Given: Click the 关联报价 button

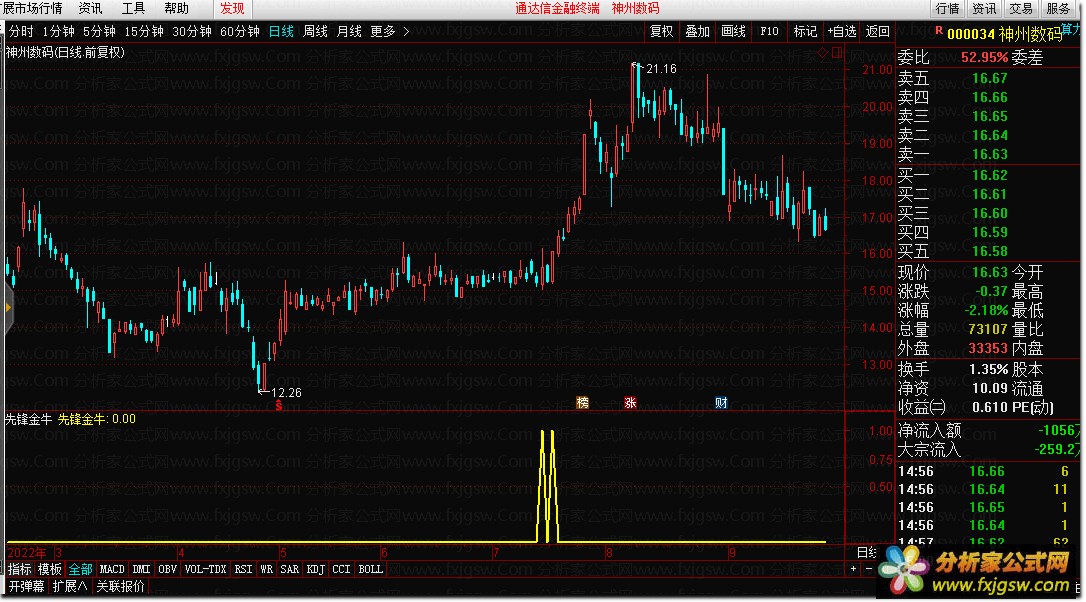Looking at the screenshot, I should (121, 586).
